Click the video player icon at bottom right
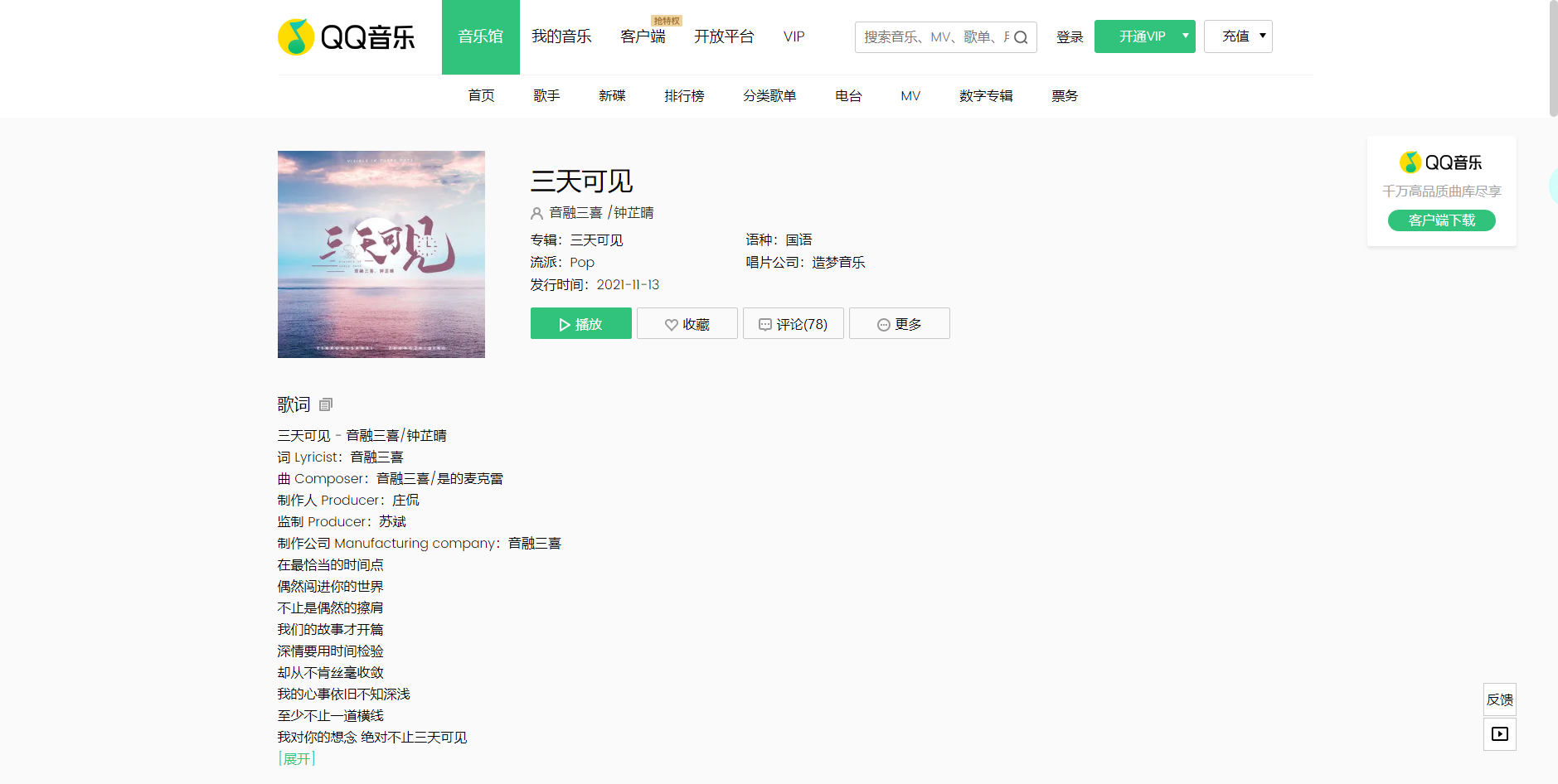Viewport: 1558px width, 784px height. point(1499,734)
